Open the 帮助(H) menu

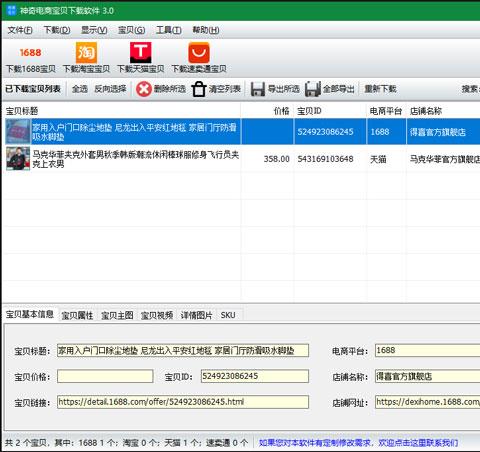[206, 30]
